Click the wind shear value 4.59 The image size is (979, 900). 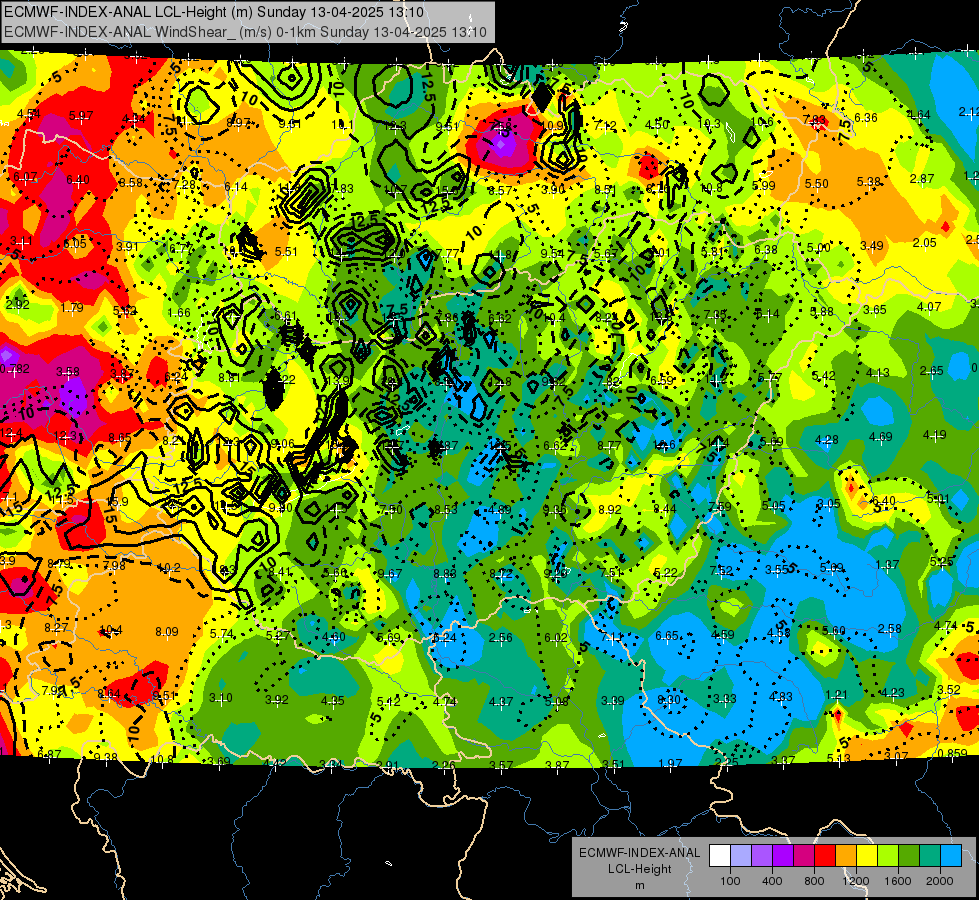click(x=723, y=635)
